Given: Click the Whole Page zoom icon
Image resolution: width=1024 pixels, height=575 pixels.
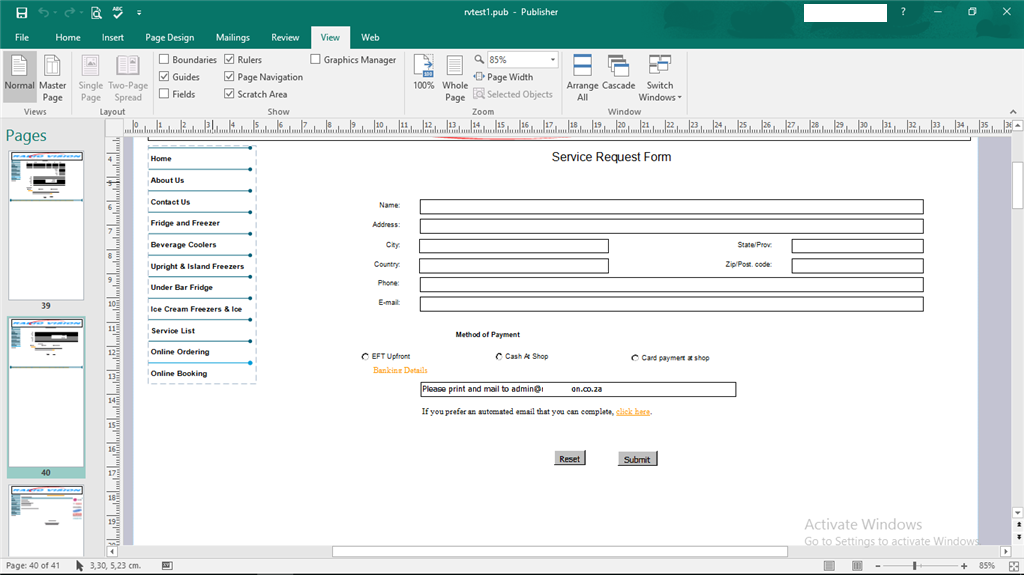Looking at the screenshot, I should coord(455,77).
